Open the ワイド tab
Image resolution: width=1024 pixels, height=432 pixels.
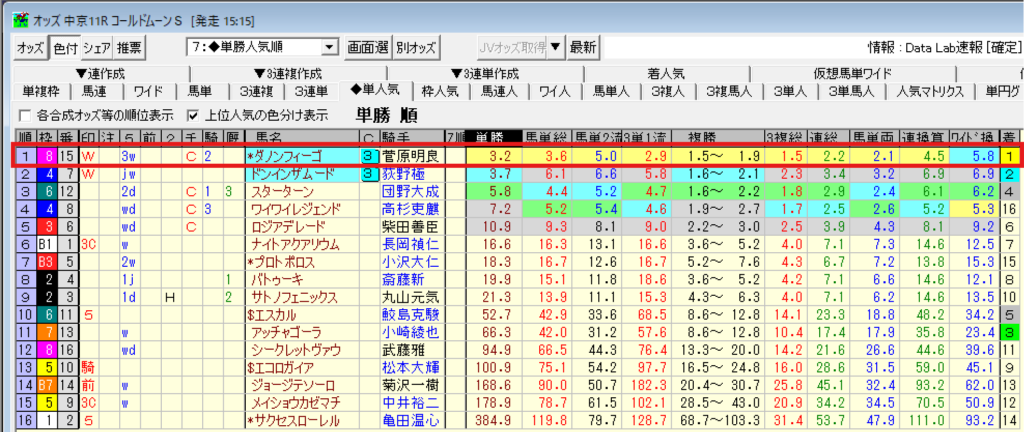pyautogui.click(x=148, y=91)
